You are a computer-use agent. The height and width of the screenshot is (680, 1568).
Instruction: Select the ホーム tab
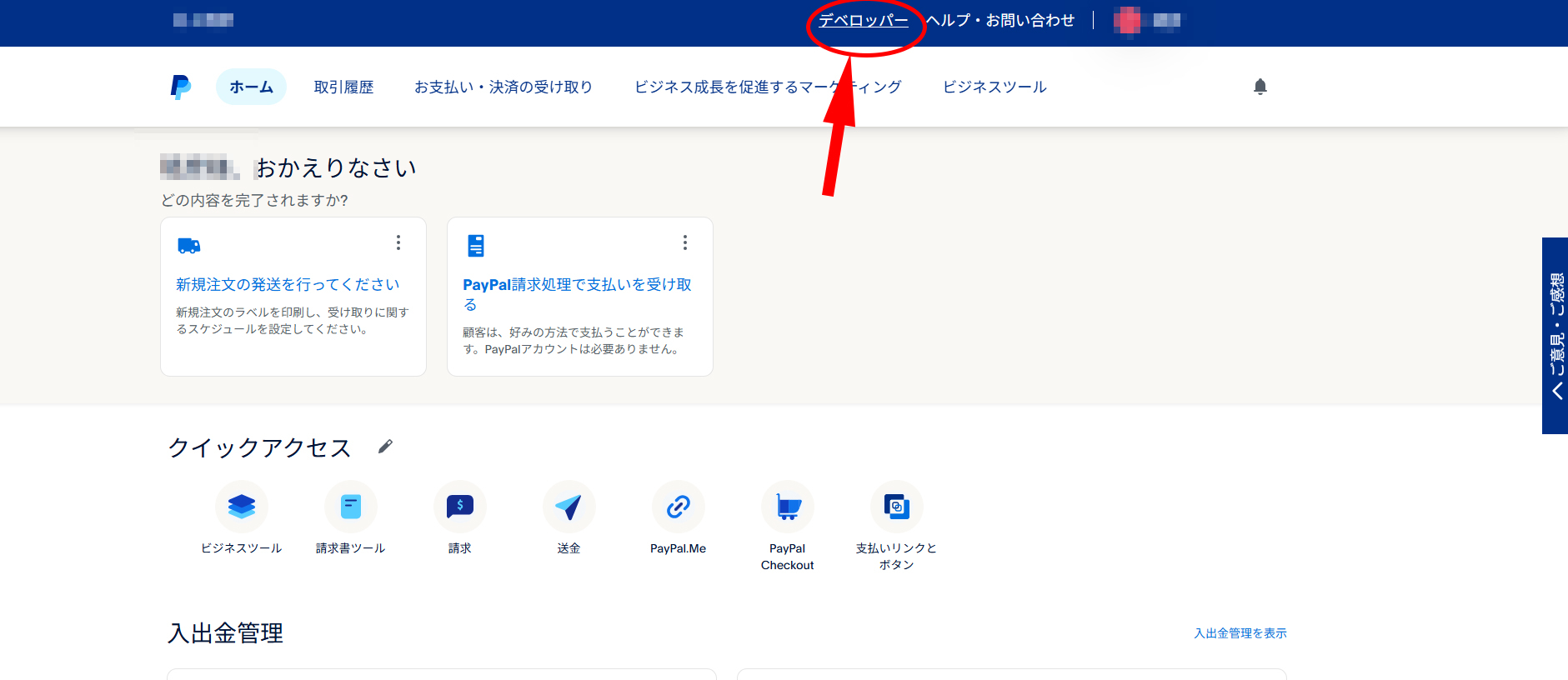251,87
